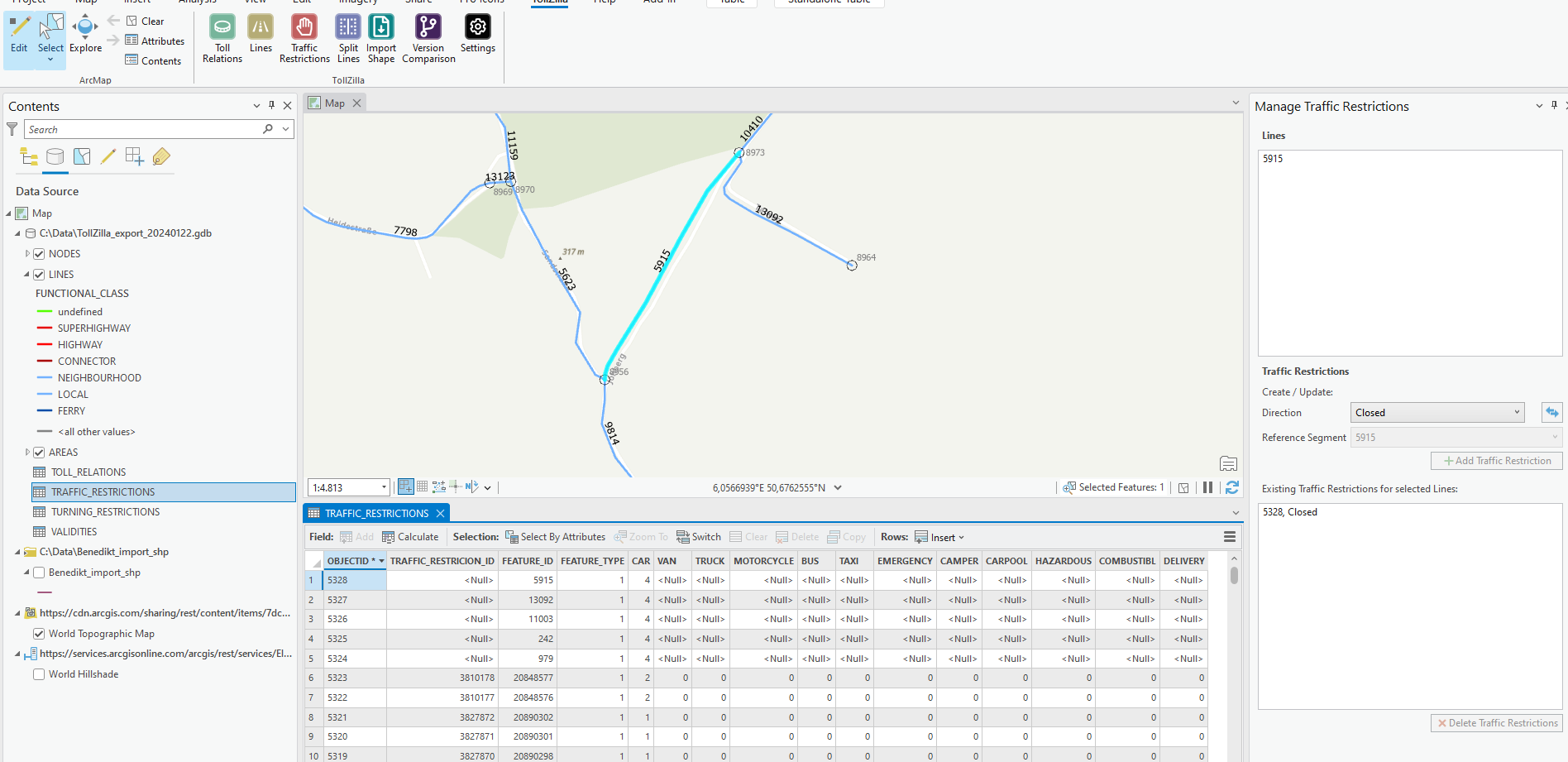Toggle LINES layer visibility checkbox
Viewport: 1568px width, 762px height.
click(39, 275)
